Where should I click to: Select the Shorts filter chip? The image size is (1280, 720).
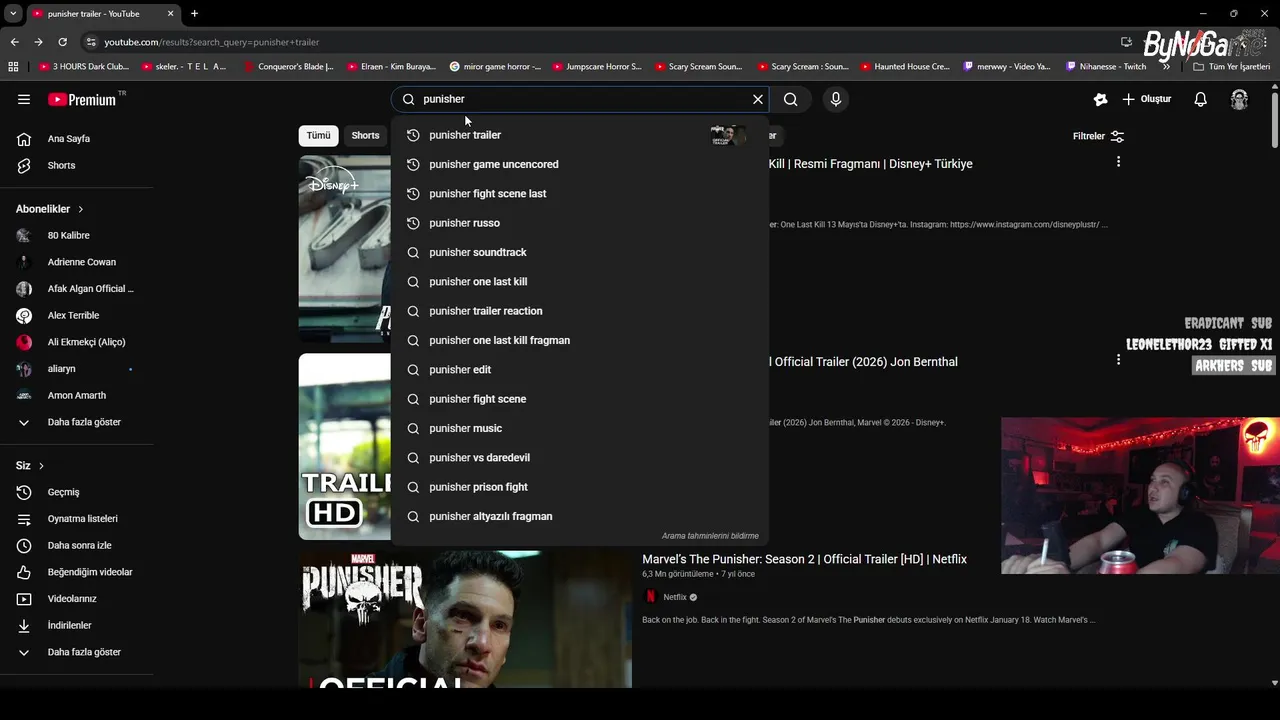tap(365, 135)
